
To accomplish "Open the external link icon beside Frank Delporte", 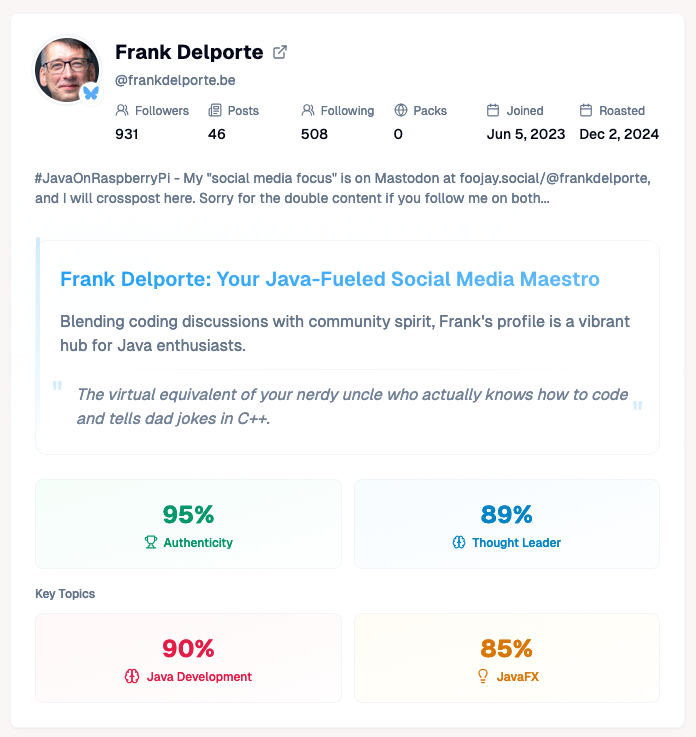I will pyautogui.click(x=280, y=52).
